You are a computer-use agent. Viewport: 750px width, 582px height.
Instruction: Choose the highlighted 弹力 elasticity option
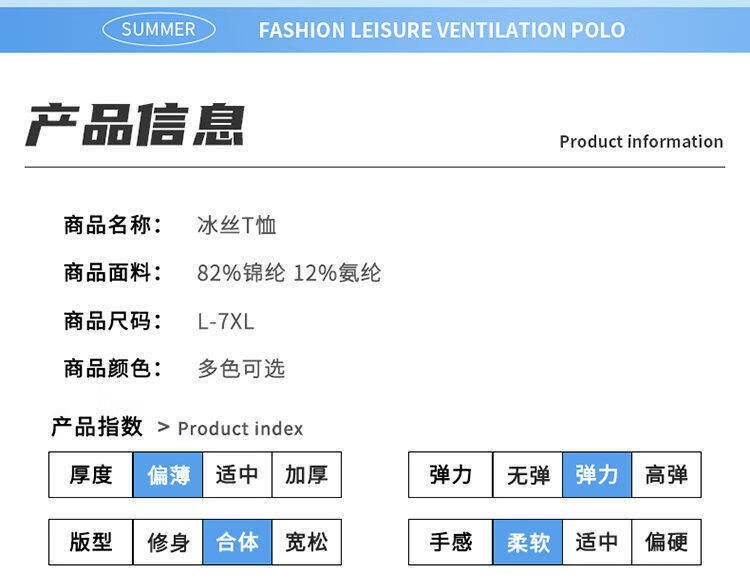tap(597, 475)
